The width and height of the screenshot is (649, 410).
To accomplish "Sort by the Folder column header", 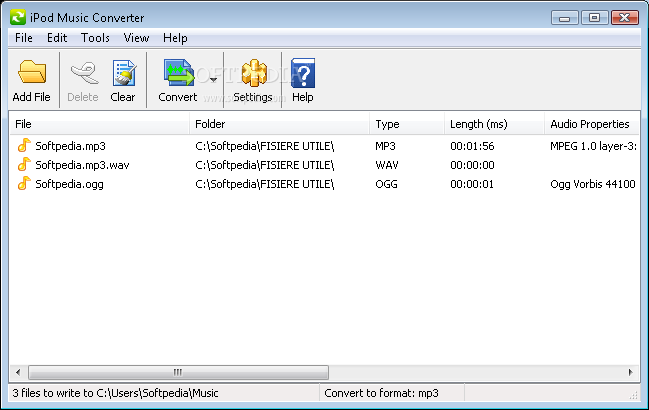I will pos(279,124).
